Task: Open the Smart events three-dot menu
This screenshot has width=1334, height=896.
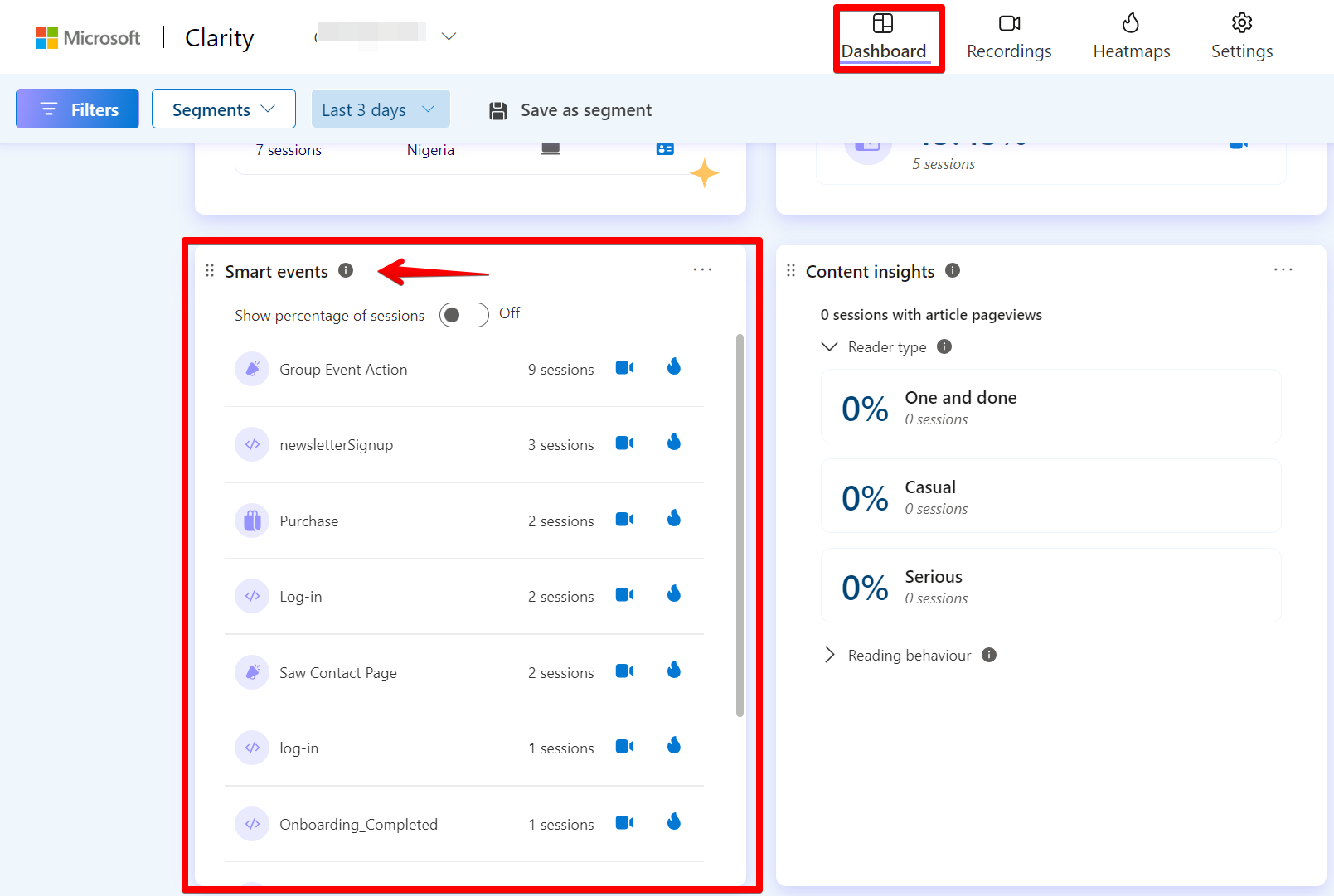Action: click(x=702, y=269)
